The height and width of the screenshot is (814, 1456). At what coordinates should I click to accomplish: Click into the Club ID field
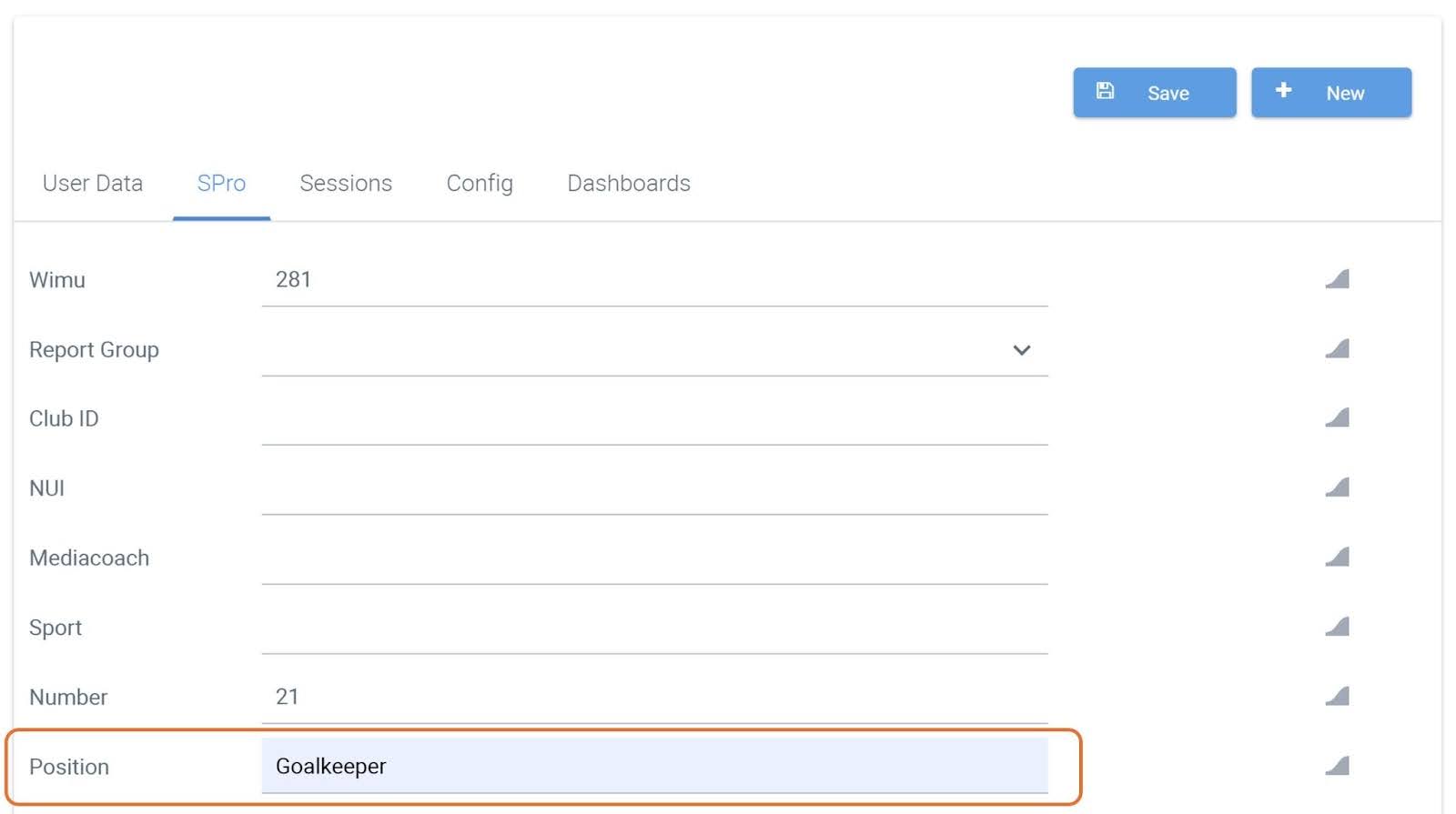tap(653, 419)
